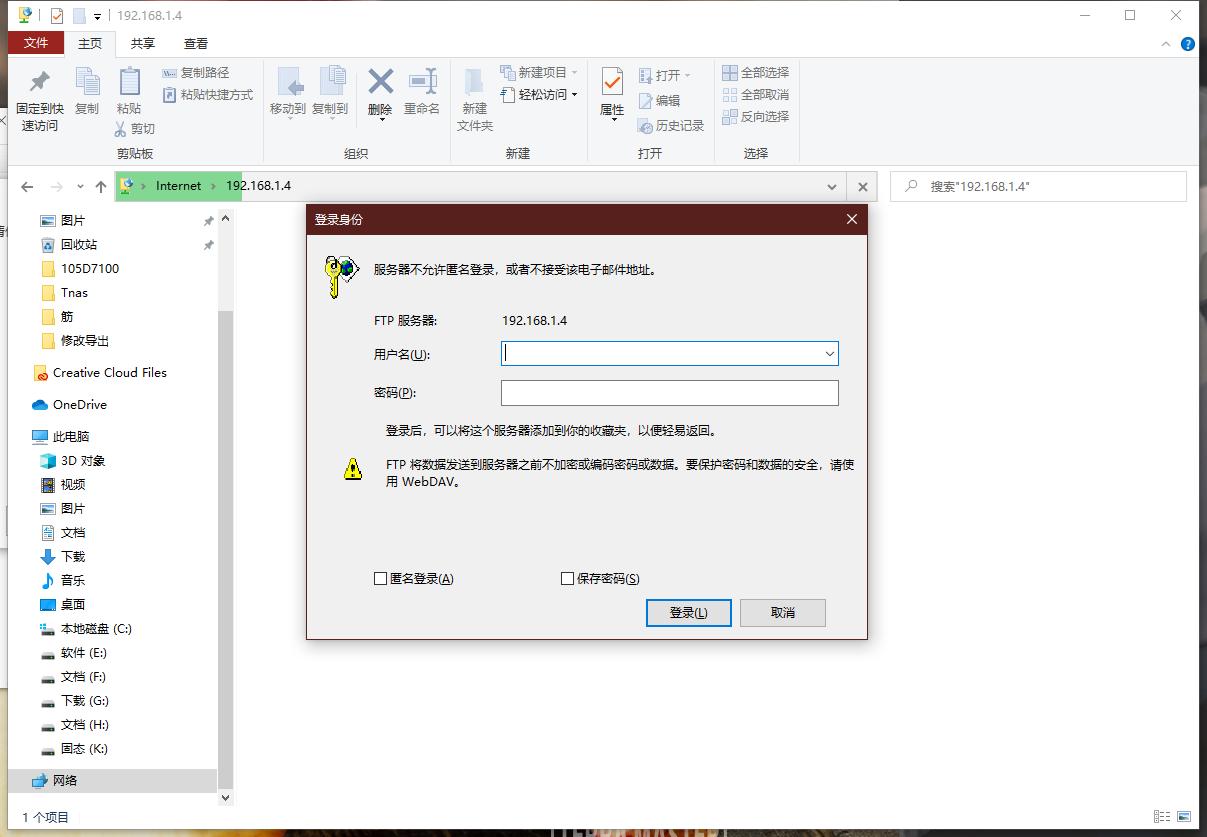The width and height of the screenshot is (1207, 837).
Task: Check the save password (保存密码) checkbox
Action: 567,578
